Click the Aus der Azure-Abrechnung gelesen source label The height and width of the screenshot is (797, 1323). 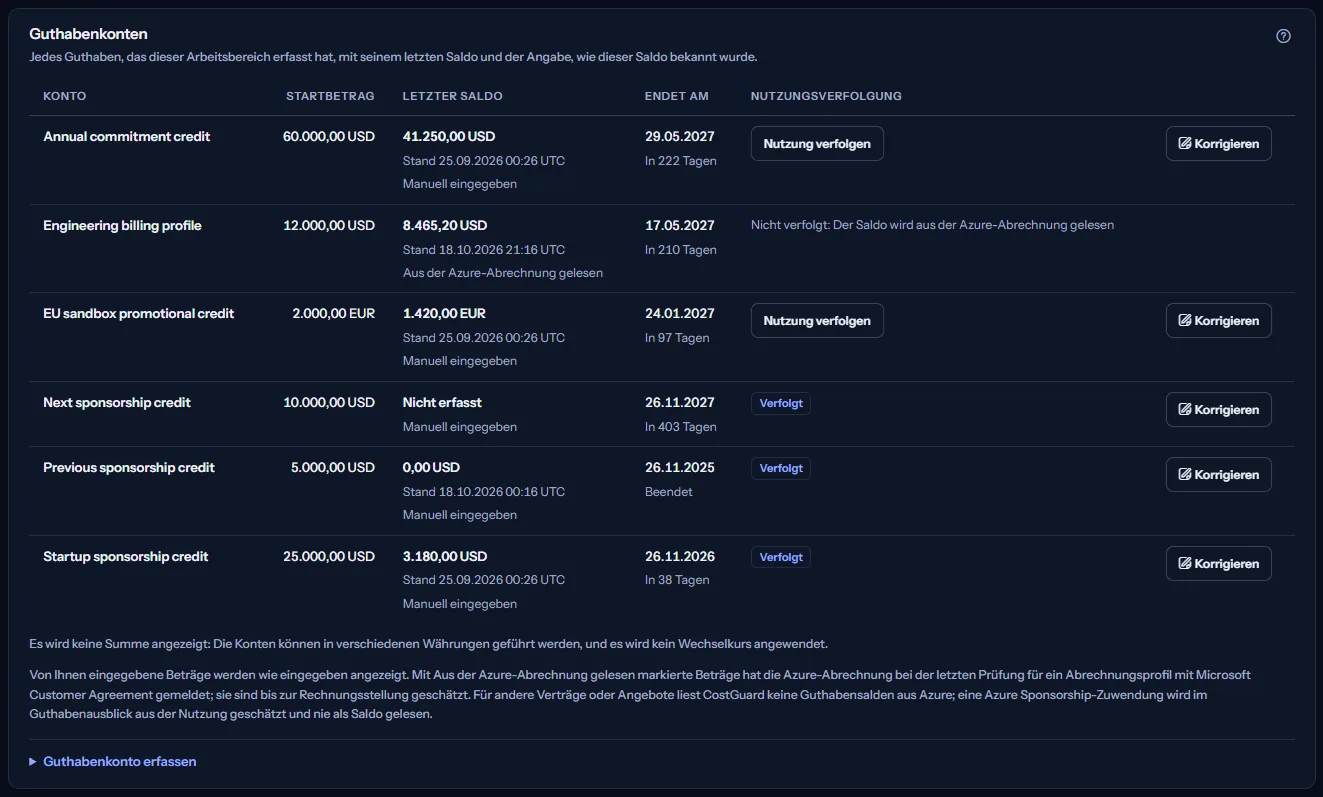(503, 273)
